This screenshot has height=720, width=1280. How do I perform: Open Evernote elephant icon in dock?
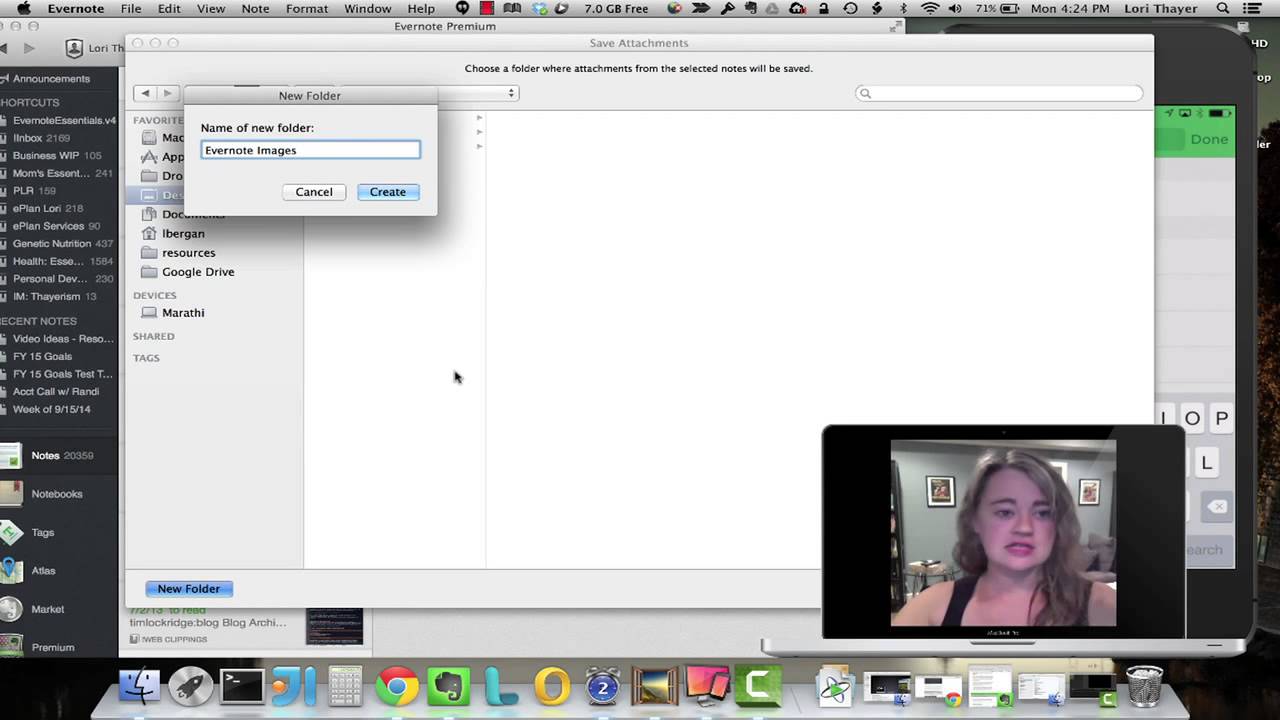(448, 687)
